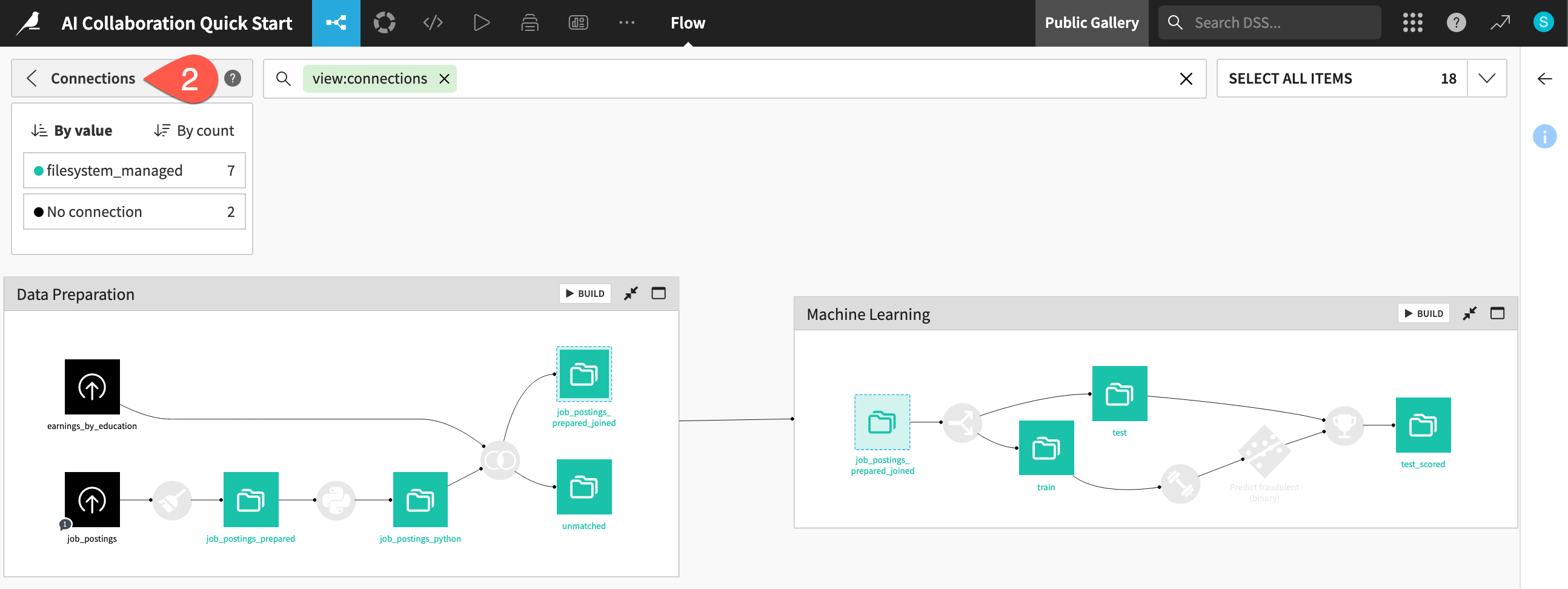This screenshot has width=1568, height=589.
Task: Select the test dataset
Action: coord(1120,393)
